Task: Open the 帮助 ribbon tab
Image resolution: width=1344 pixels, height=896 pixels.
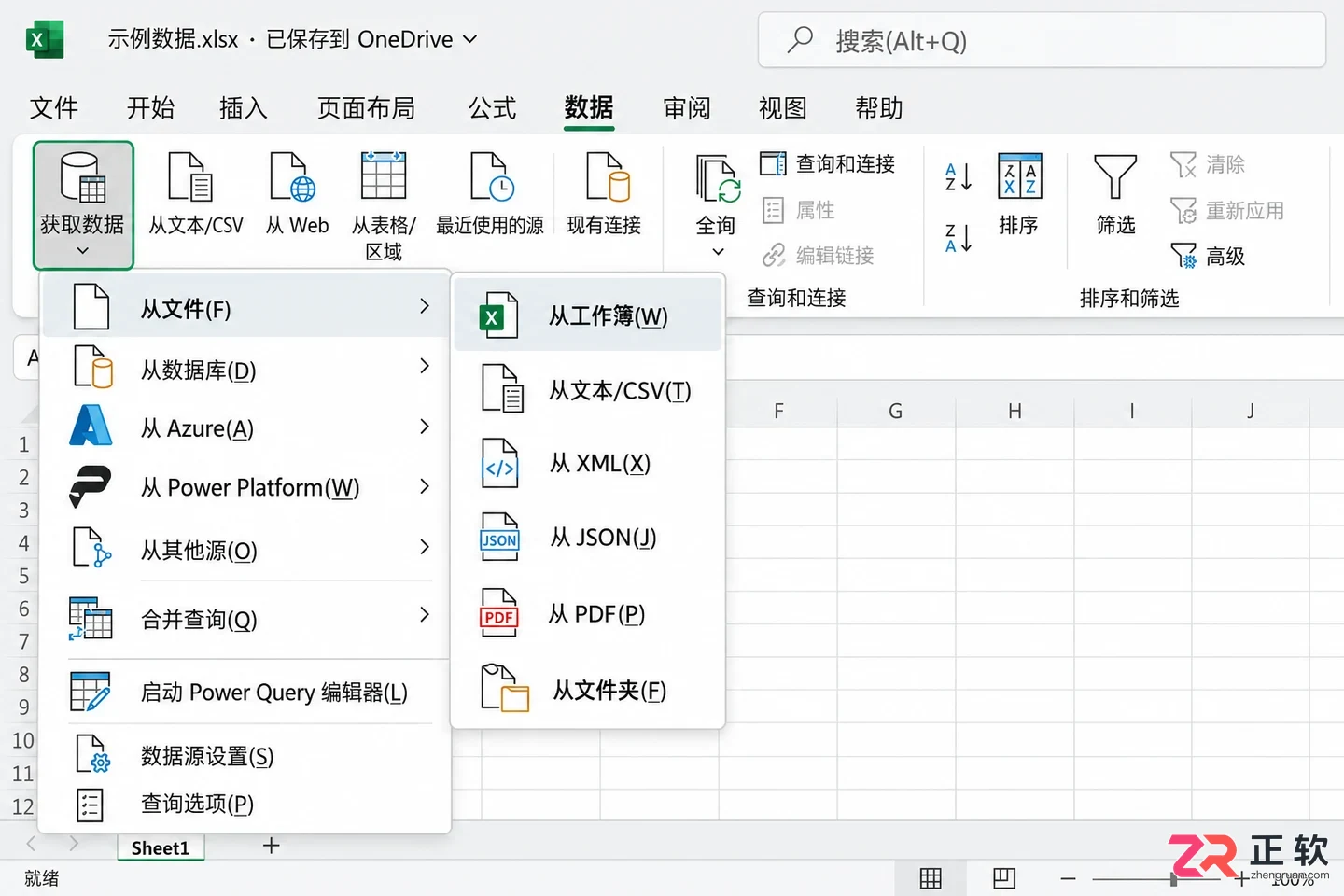Action: [x=879, y=108]
